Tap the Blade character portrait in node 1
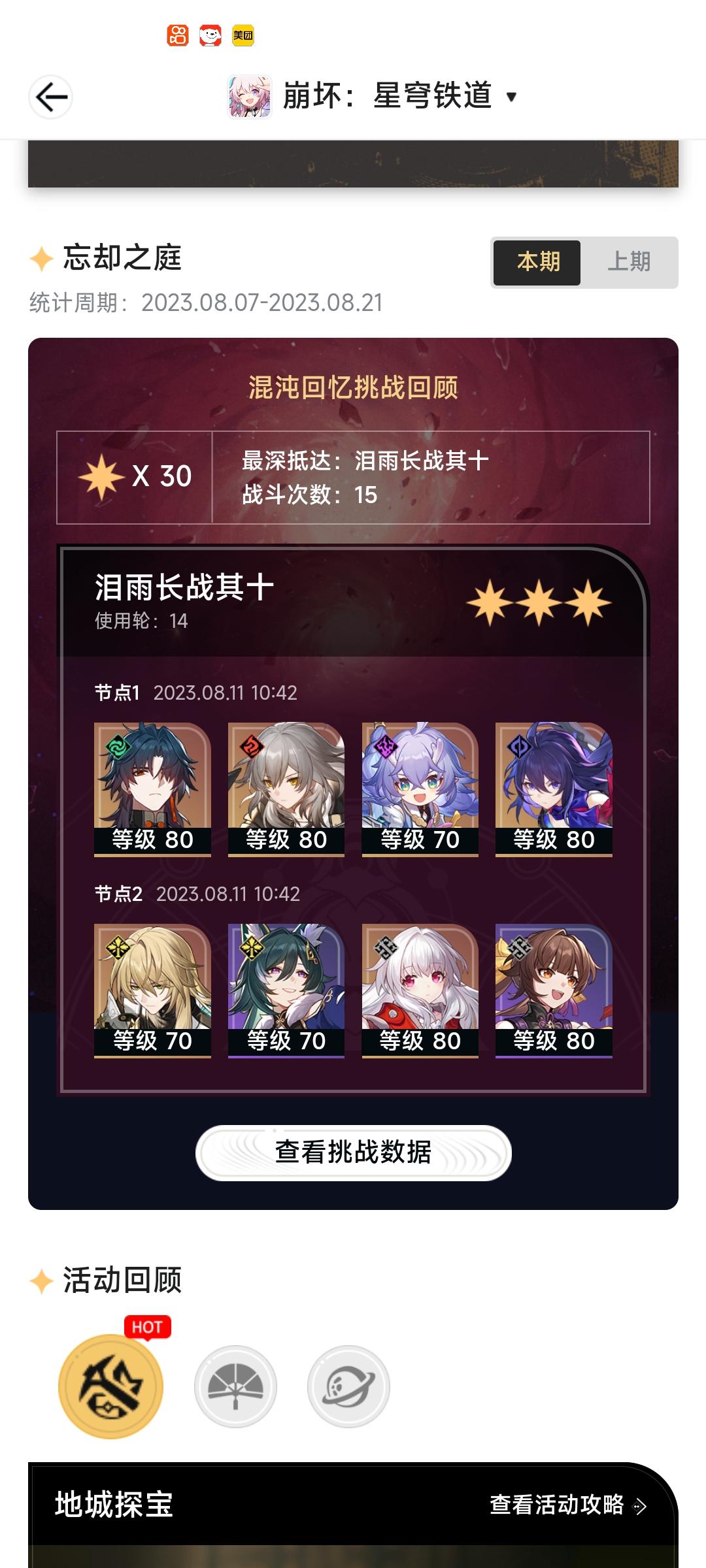Image resolution: width=706 pixels, height=1568 pixels. tap(152, 789)
